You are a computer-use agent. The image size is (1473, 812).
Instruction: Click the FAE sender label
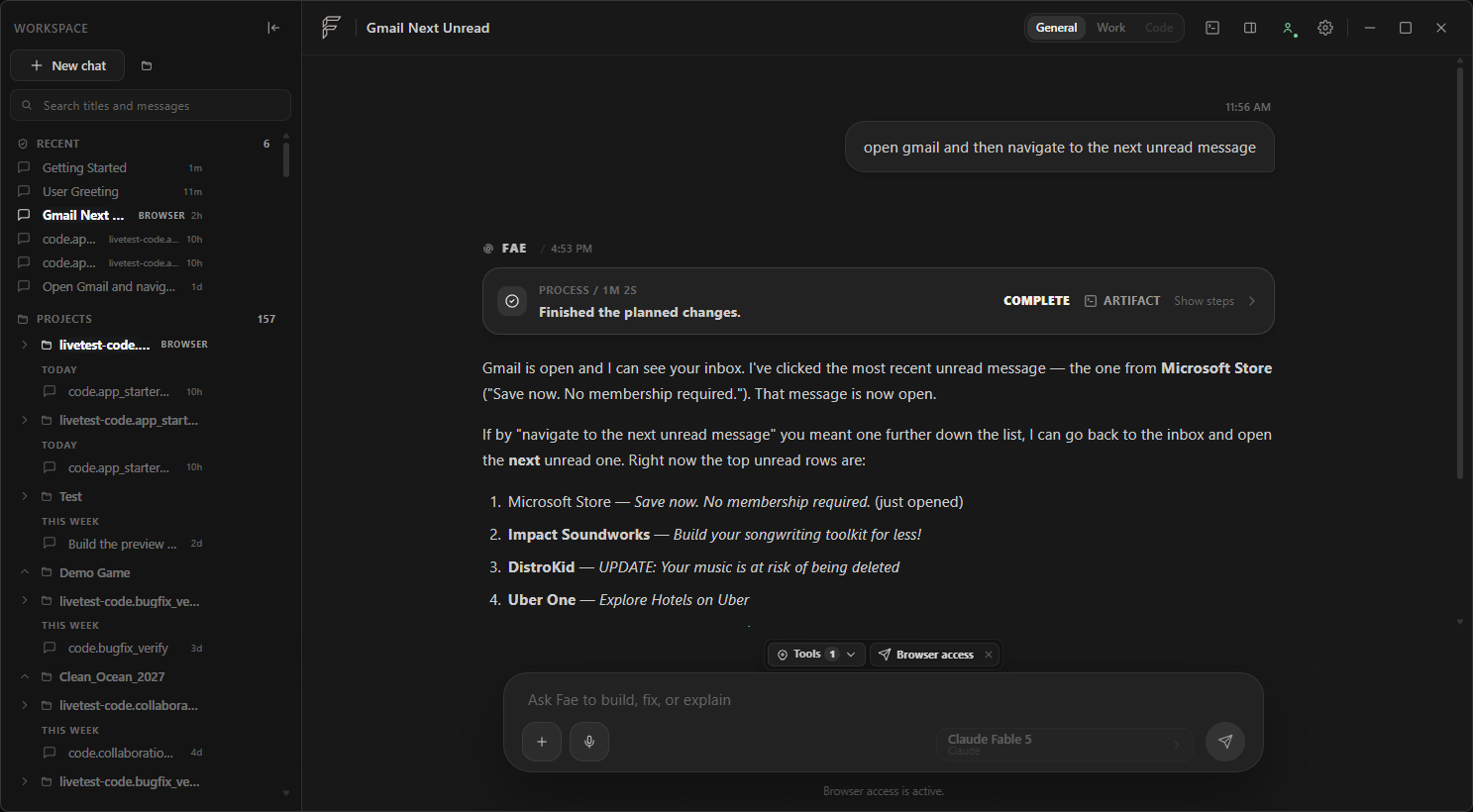click(514, 249)
